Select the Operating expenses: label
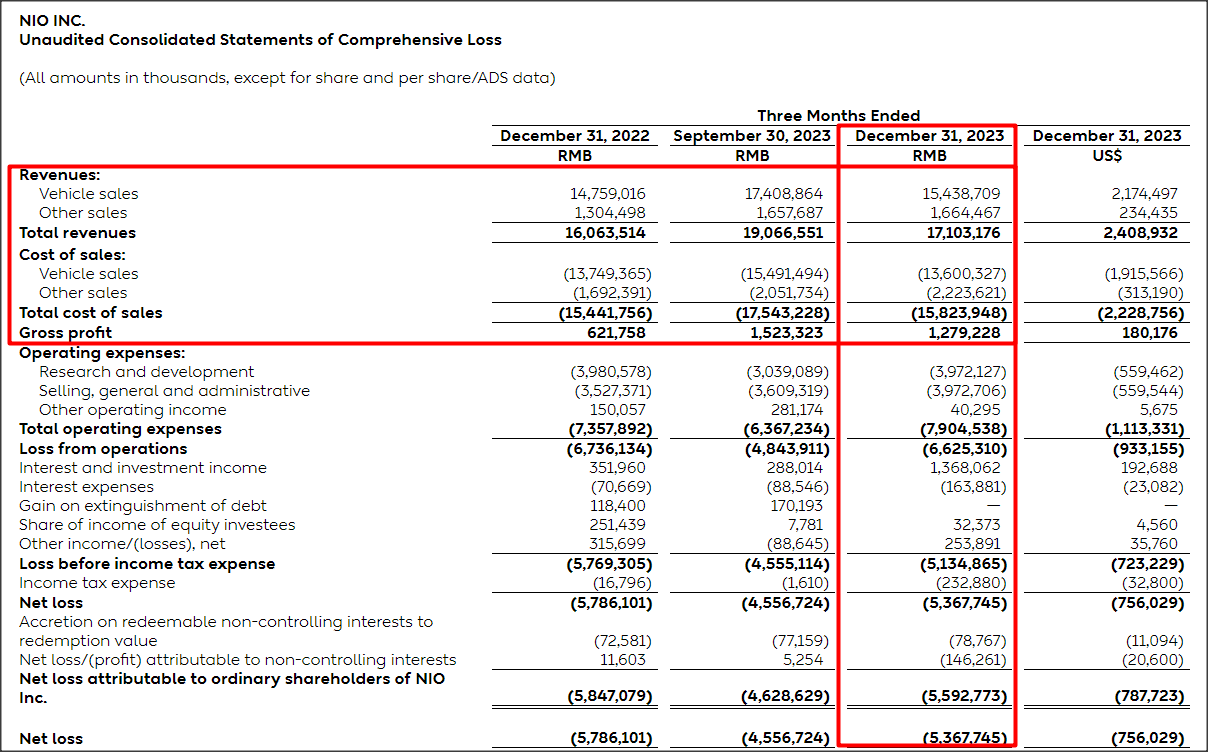Image resolution: width=1208 pixels, height=752 pixels. (x=101, y=353)
